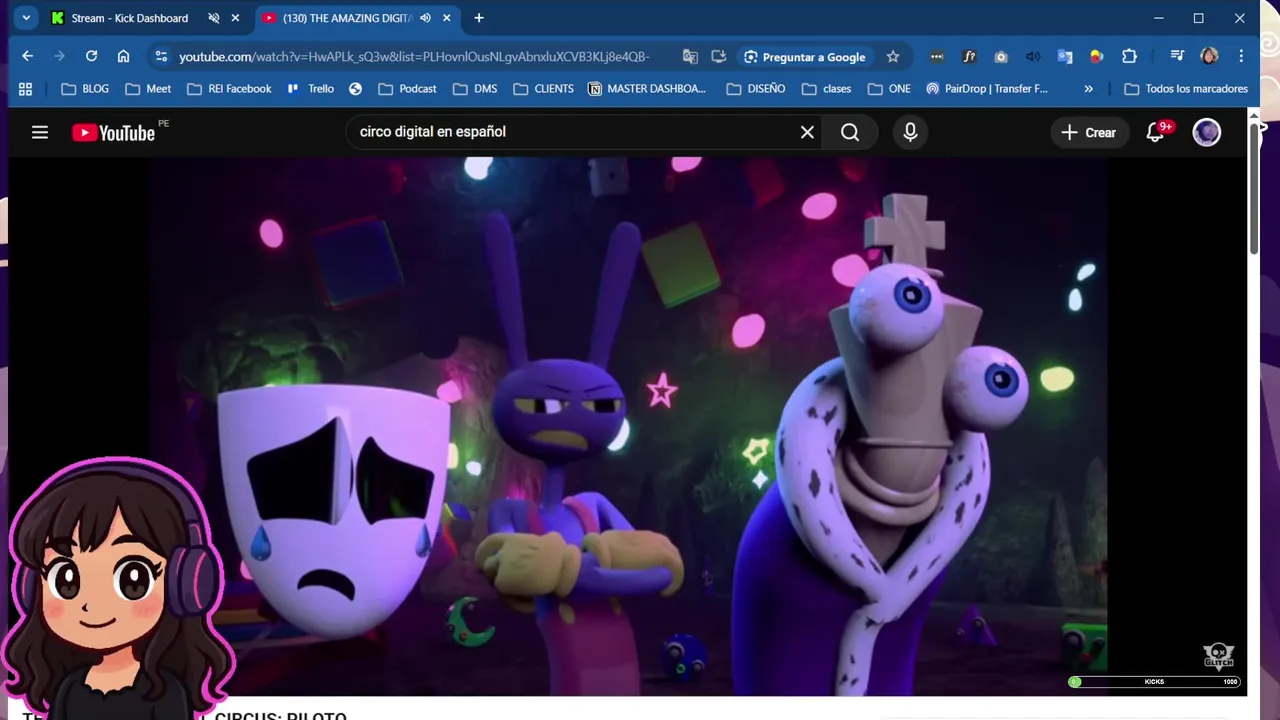This screenshot has height=720, width=1280.
Task: Clear the search text with the X
Action: 807,132
